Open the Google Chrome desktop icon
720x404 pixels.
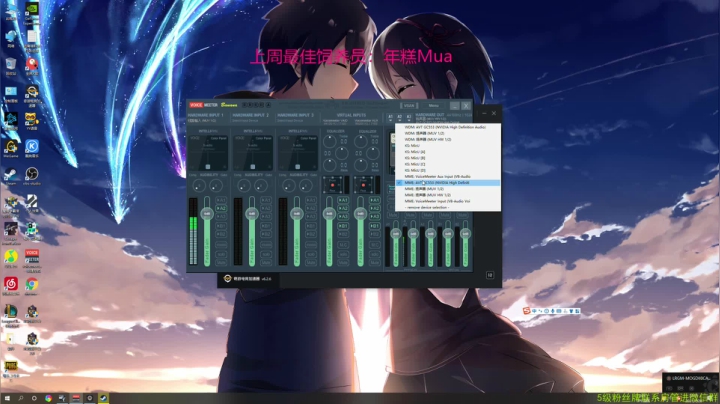(32, 286)
